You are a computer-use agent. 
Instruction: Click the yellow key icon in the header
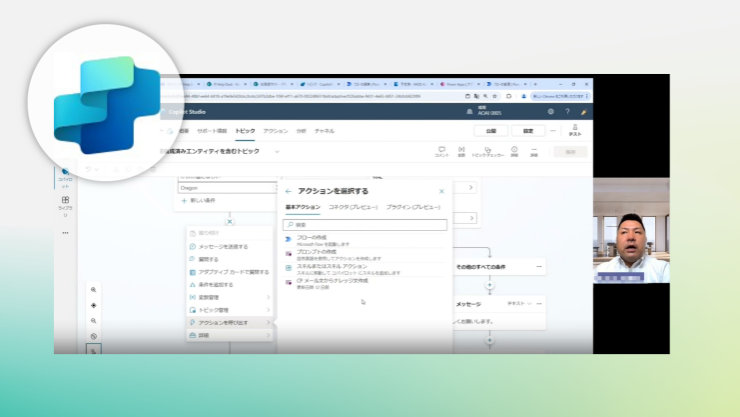tap(583, 112)
